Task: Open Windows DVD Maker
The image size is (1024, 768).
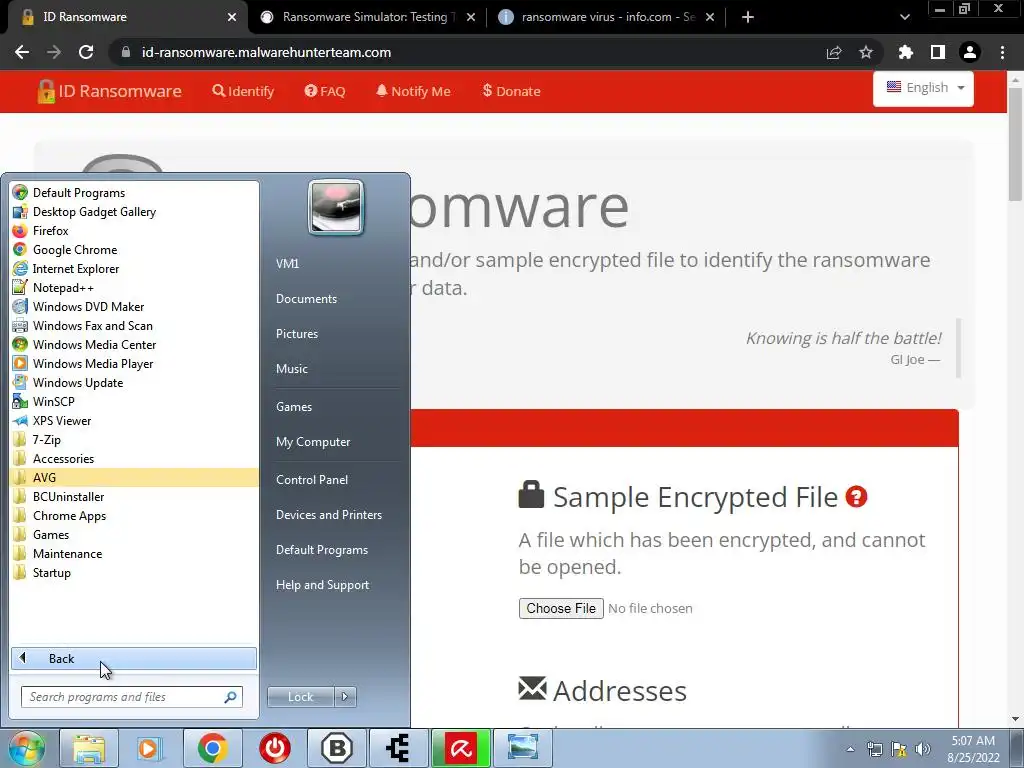Action: 134,306
